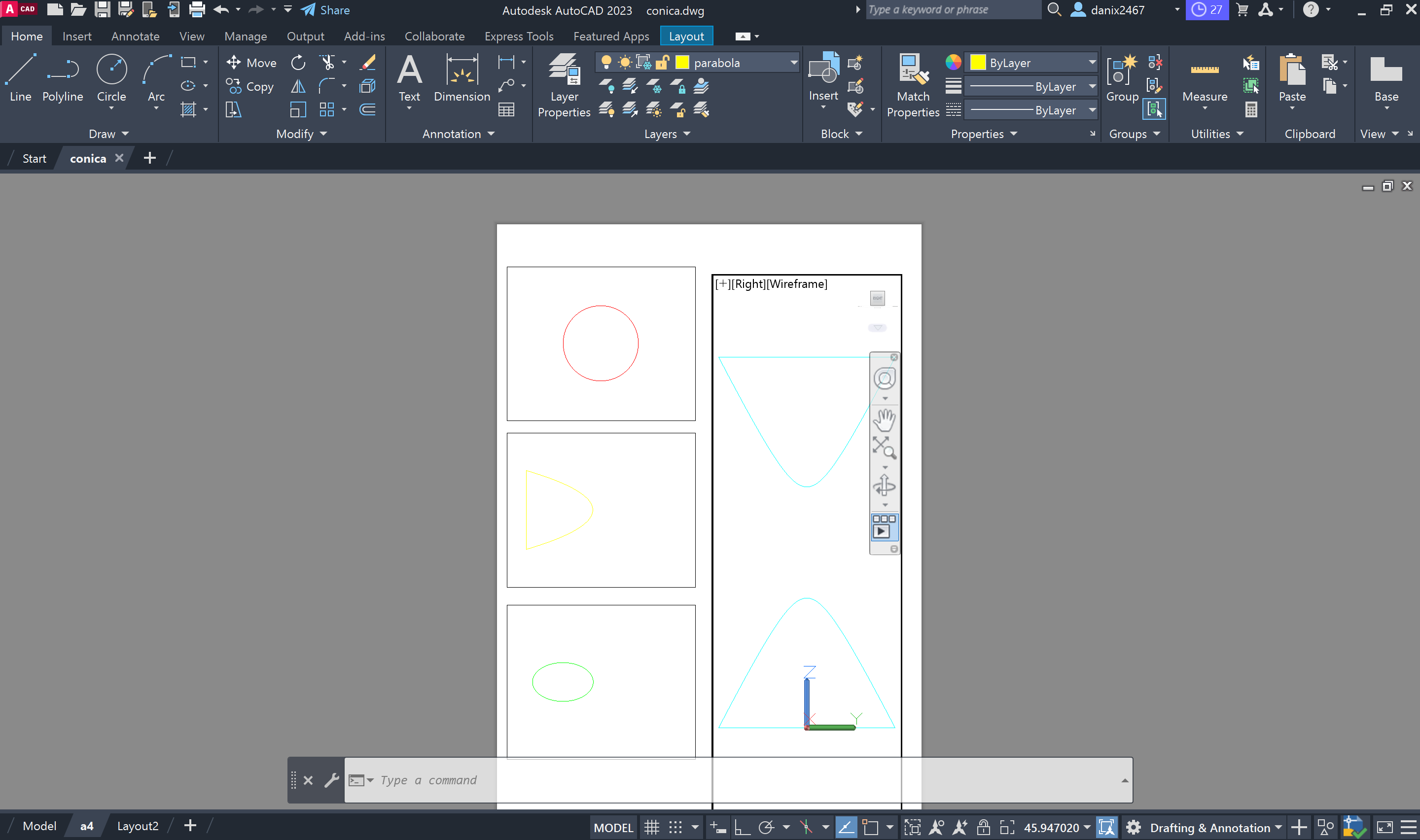1420x840 pixels.
Task: Toggle MODEL space button in status bar
Action: [x=613, y=828]
